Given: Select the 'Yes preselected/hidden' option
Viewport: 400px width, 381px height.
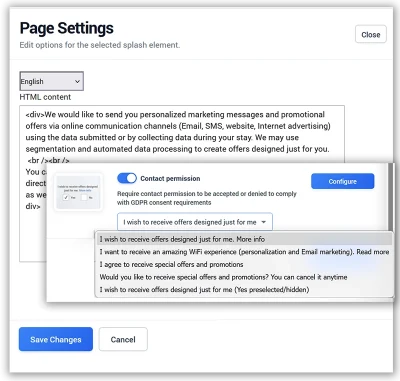Looking at the screenshot, I should pyautogui.click(x=245, y=290).
